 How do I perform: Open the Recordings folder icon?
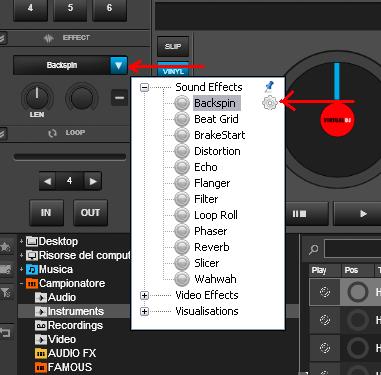click(41, 325)
